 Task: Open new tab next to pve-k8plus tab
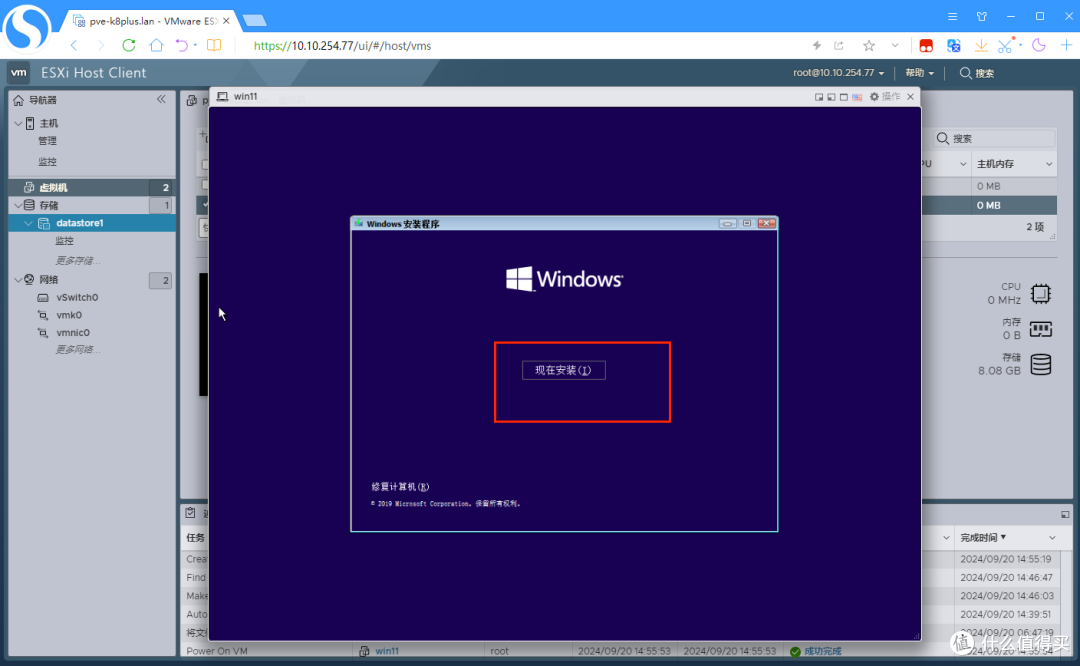255,21
